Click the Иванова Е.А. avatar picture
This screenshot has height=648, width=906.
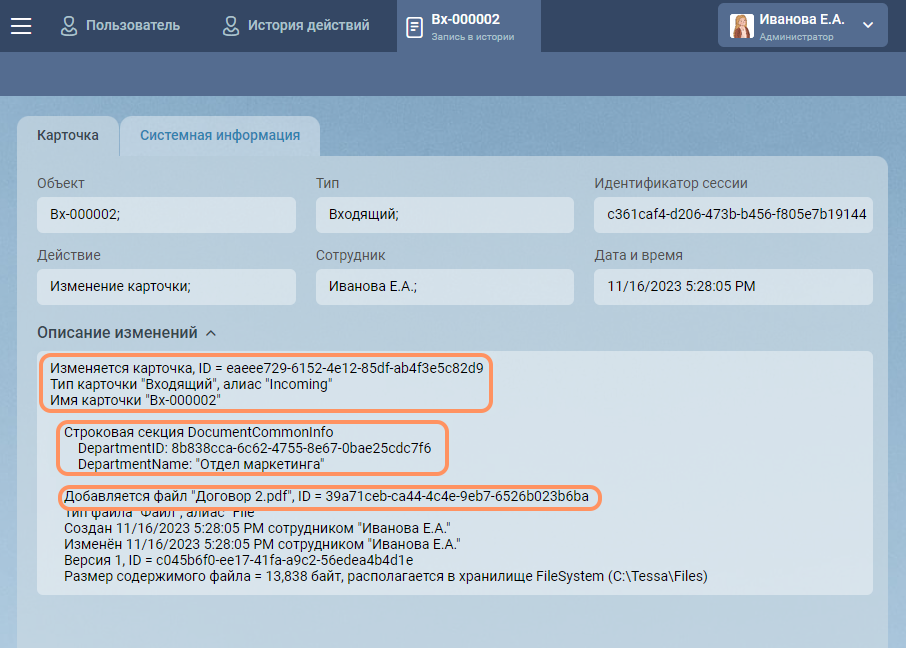742,26
